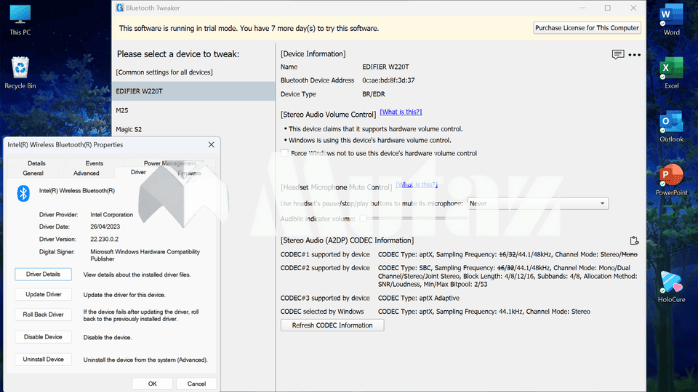The image size is (698, 392).
Task: Open the HoloCure desktop shortcut
Action: pos(671,286)
